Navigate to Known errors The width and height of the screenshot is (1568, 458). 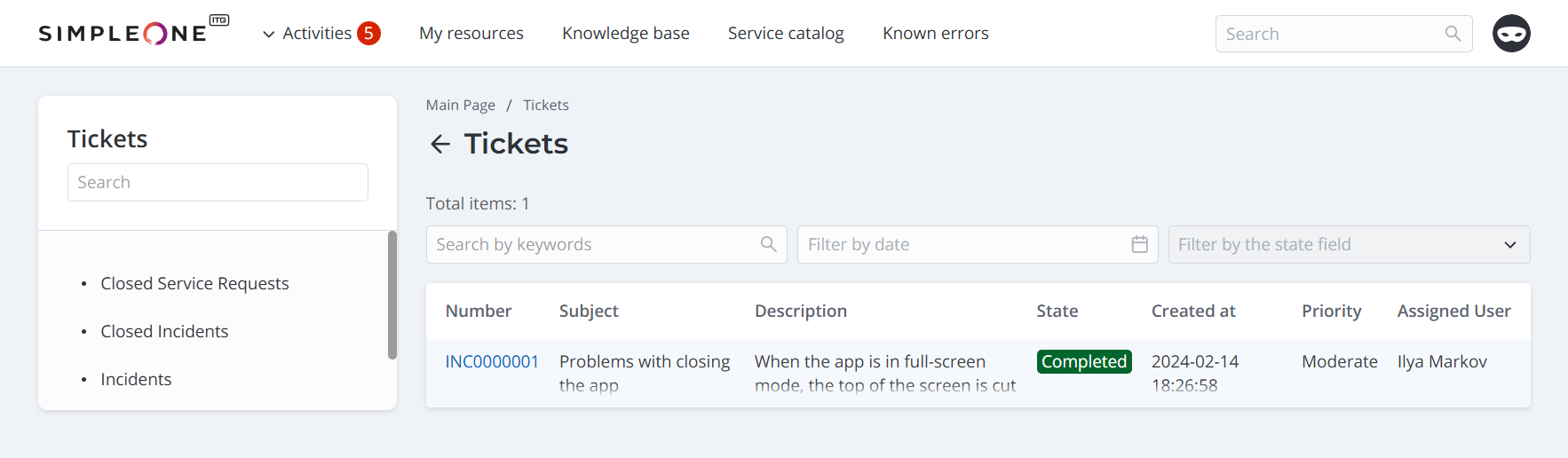(936, 34)
